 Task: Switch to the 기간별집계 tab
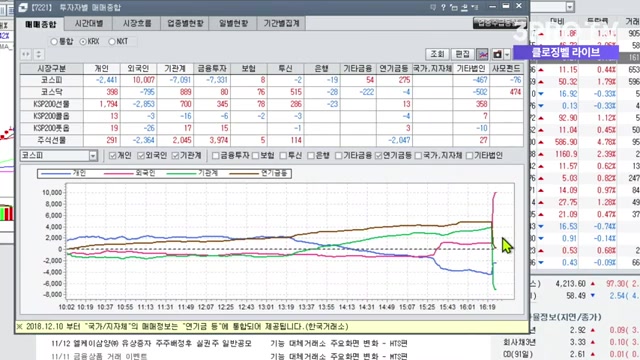click(281, 24)
